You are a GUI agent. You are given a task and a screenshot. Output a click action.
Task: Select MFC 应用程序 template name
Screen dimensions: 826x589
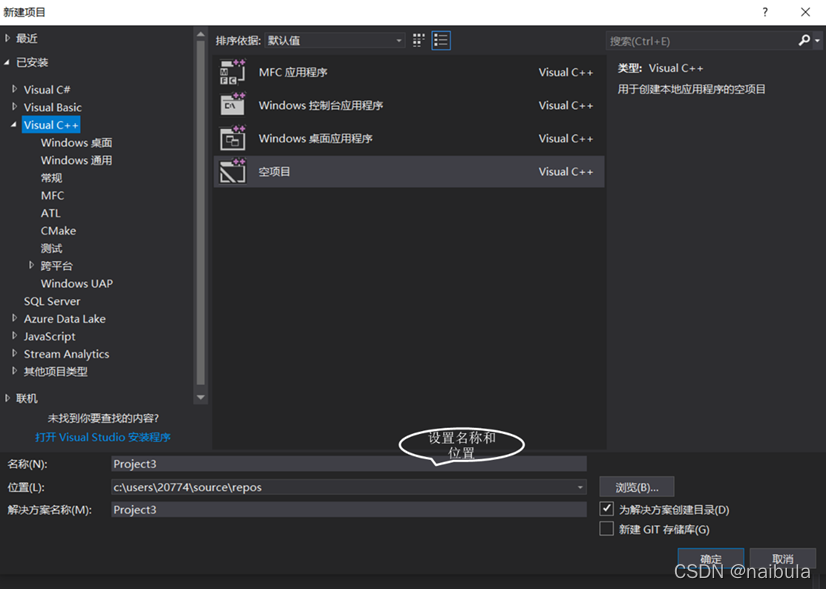pos(293,72)
